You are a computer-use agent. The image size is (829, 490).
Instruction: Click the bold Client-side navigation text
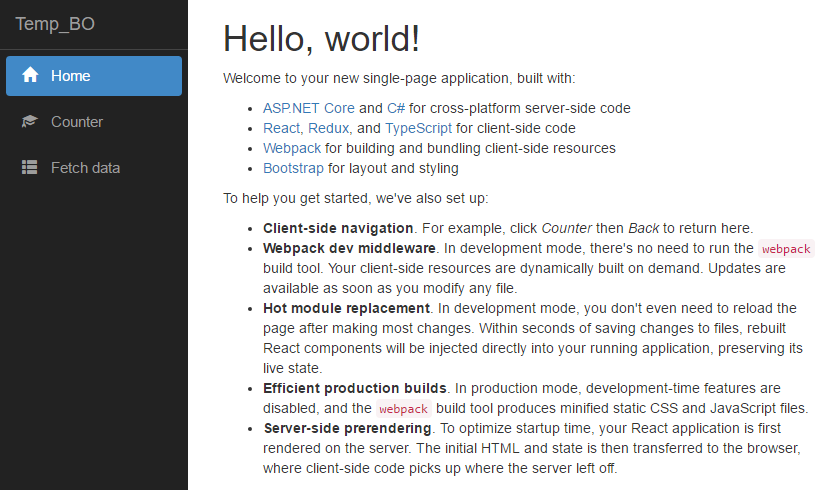(338, 228)
